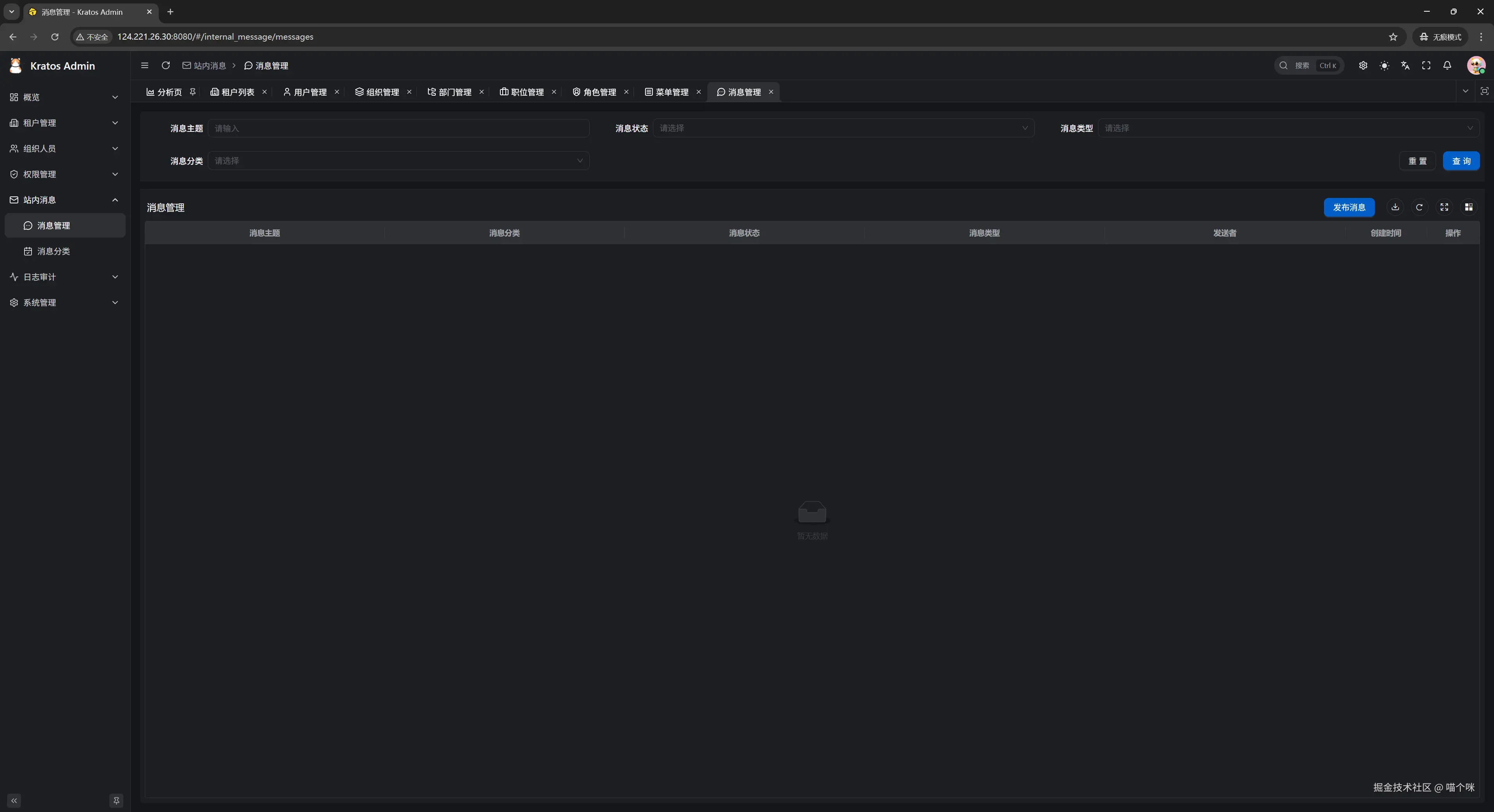
Task: Open the 消息状态 dropdown
Action: pos(843,128)
